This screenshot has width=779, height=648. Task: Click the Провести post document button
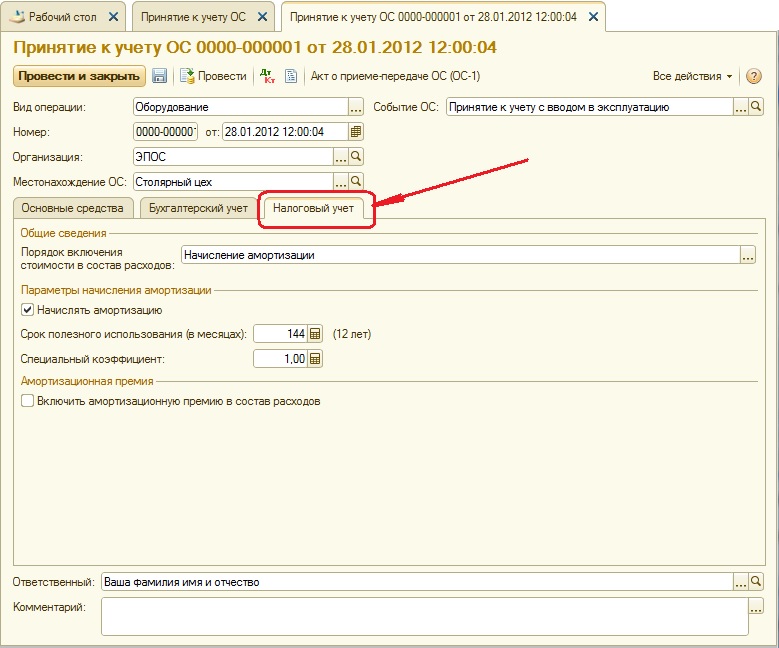(x=214, y=76)
